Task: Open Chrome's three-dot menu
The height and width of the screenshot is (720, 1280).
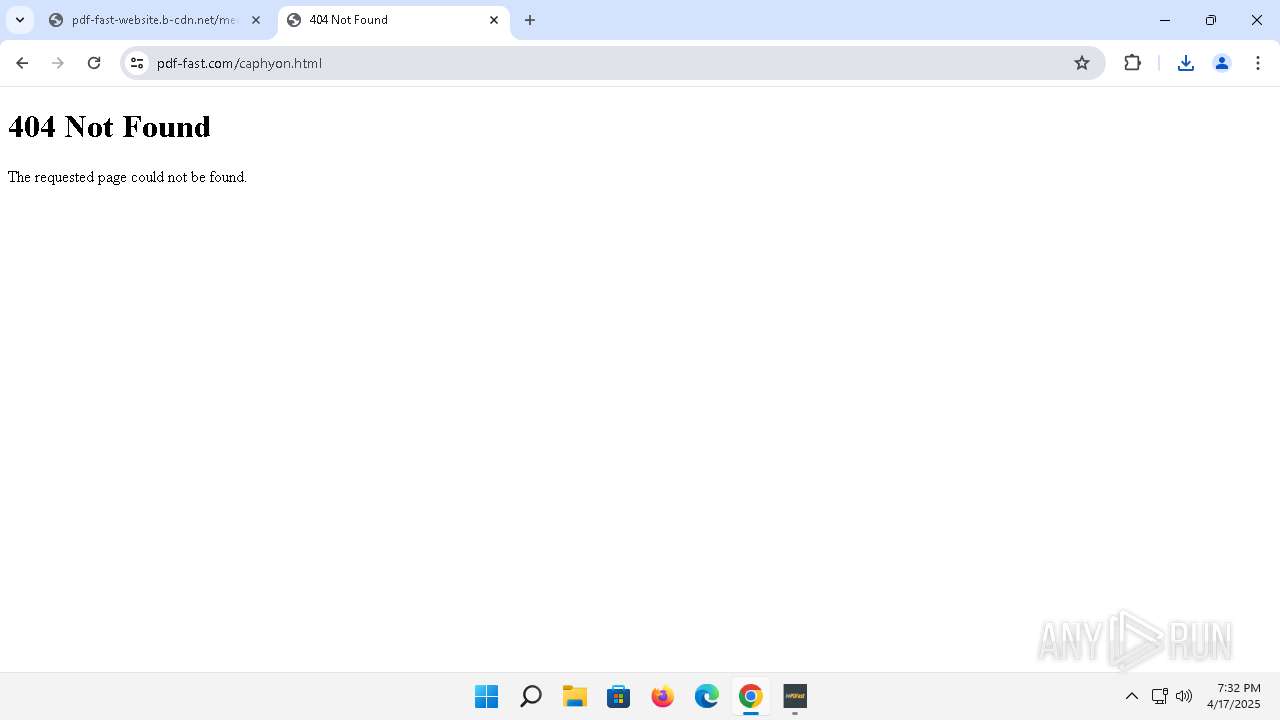Action: coord(1258,63)
